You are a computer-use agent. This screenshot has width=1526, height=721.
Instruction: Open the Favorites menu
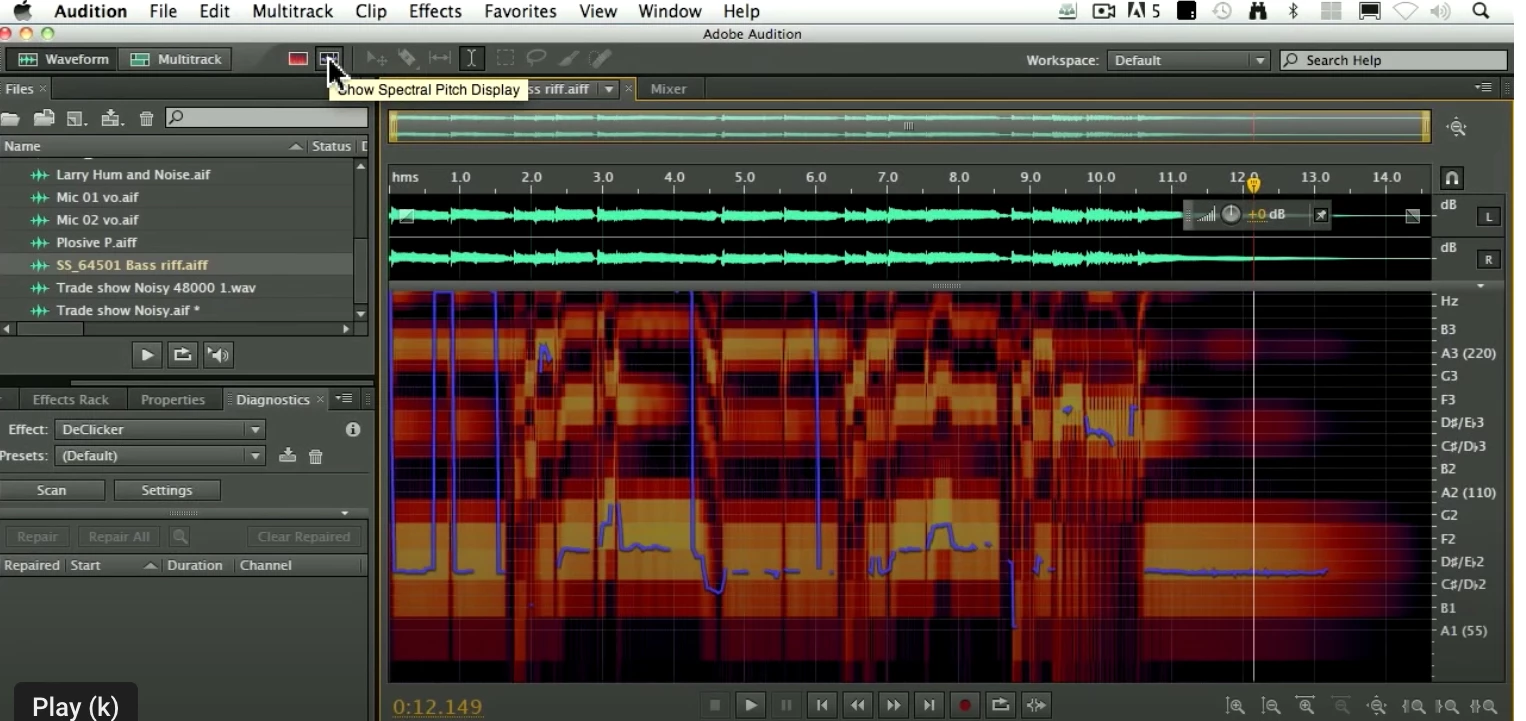point(520,12)
